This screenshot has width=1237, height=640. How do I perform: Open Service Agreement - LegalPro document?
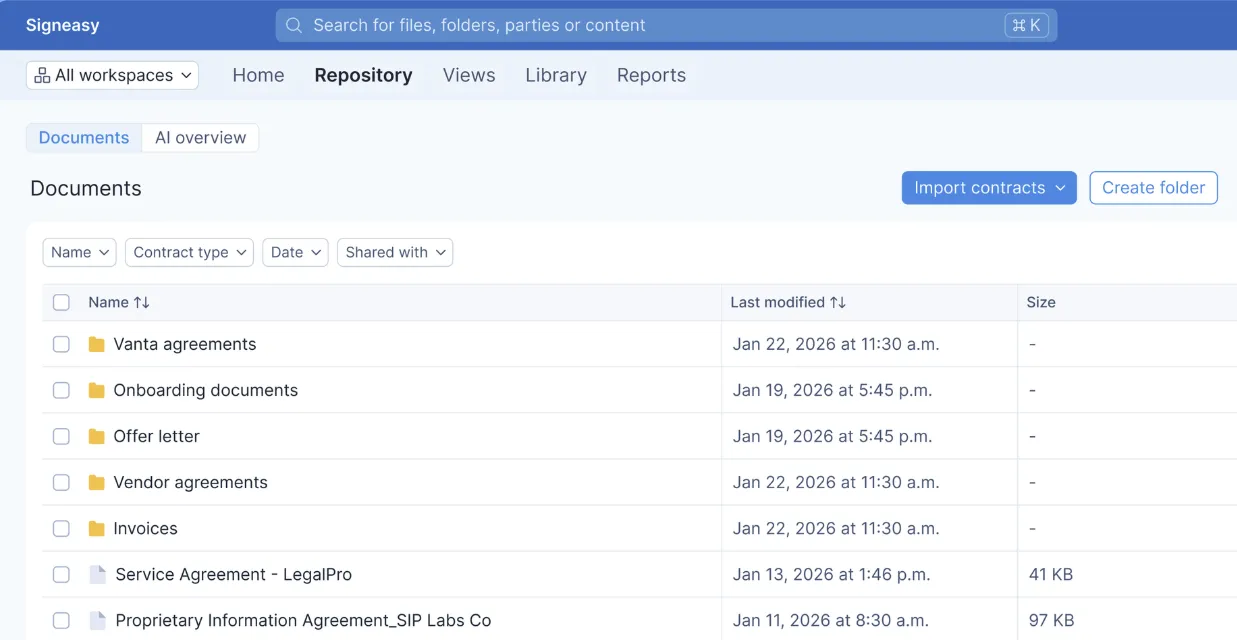[234, 574]
